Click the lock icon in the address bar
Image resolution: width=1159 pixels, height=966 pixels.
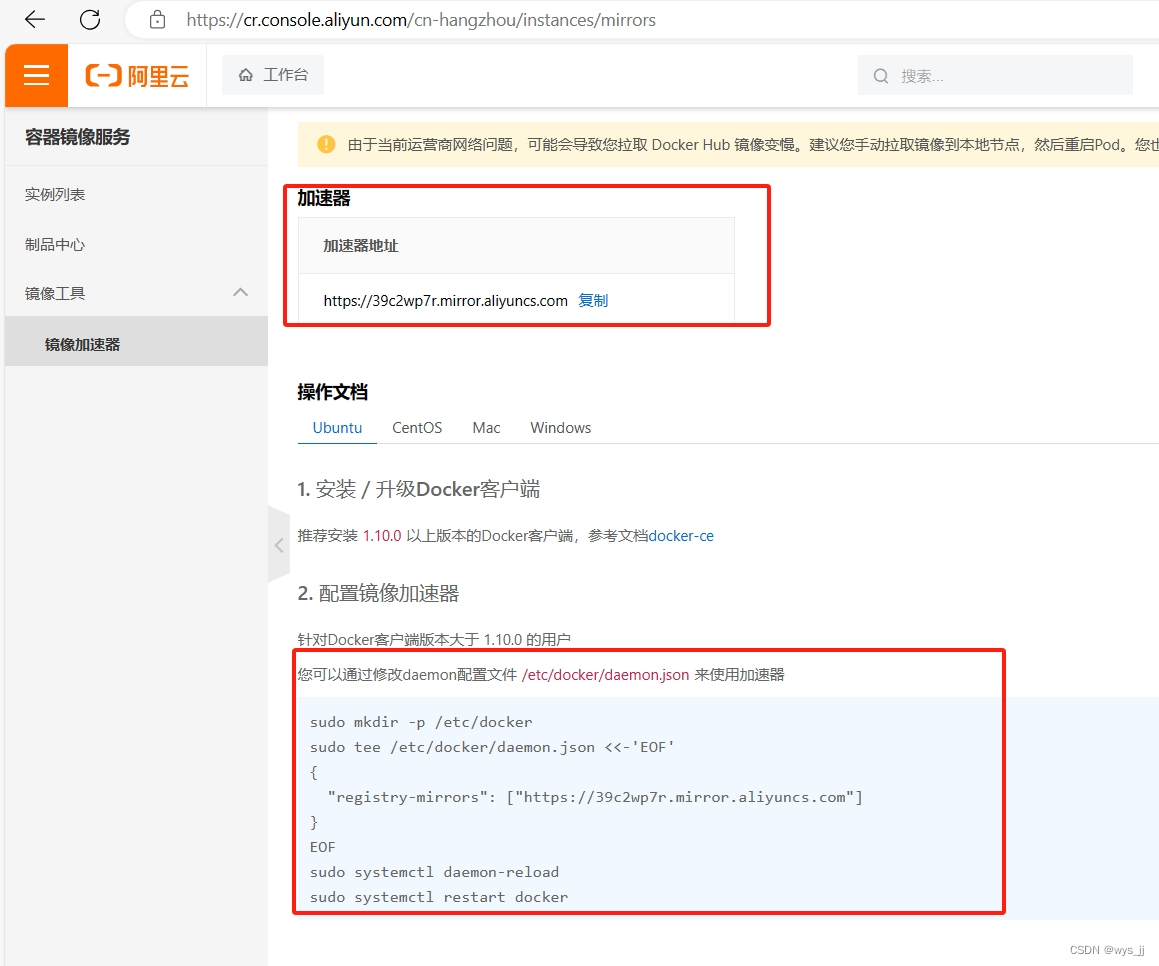tap(157, 20)
